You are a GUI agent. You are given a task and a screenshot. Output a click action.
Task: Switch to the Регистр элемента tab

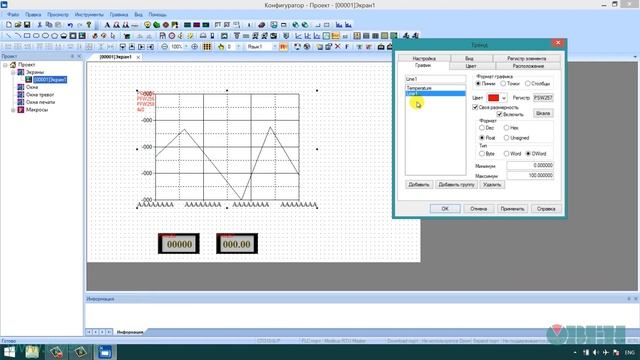point(527,58)
